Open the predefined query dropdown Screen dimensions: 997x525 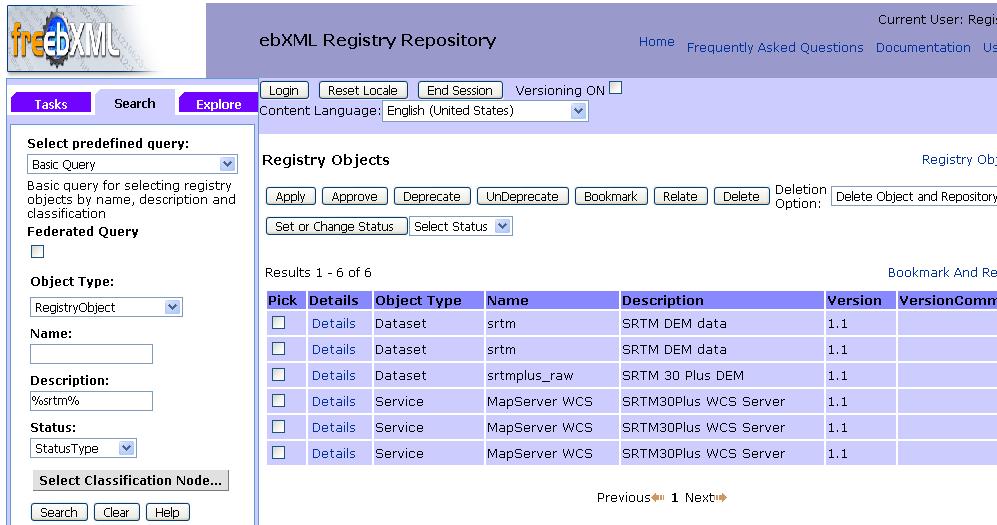coord(131,164)
